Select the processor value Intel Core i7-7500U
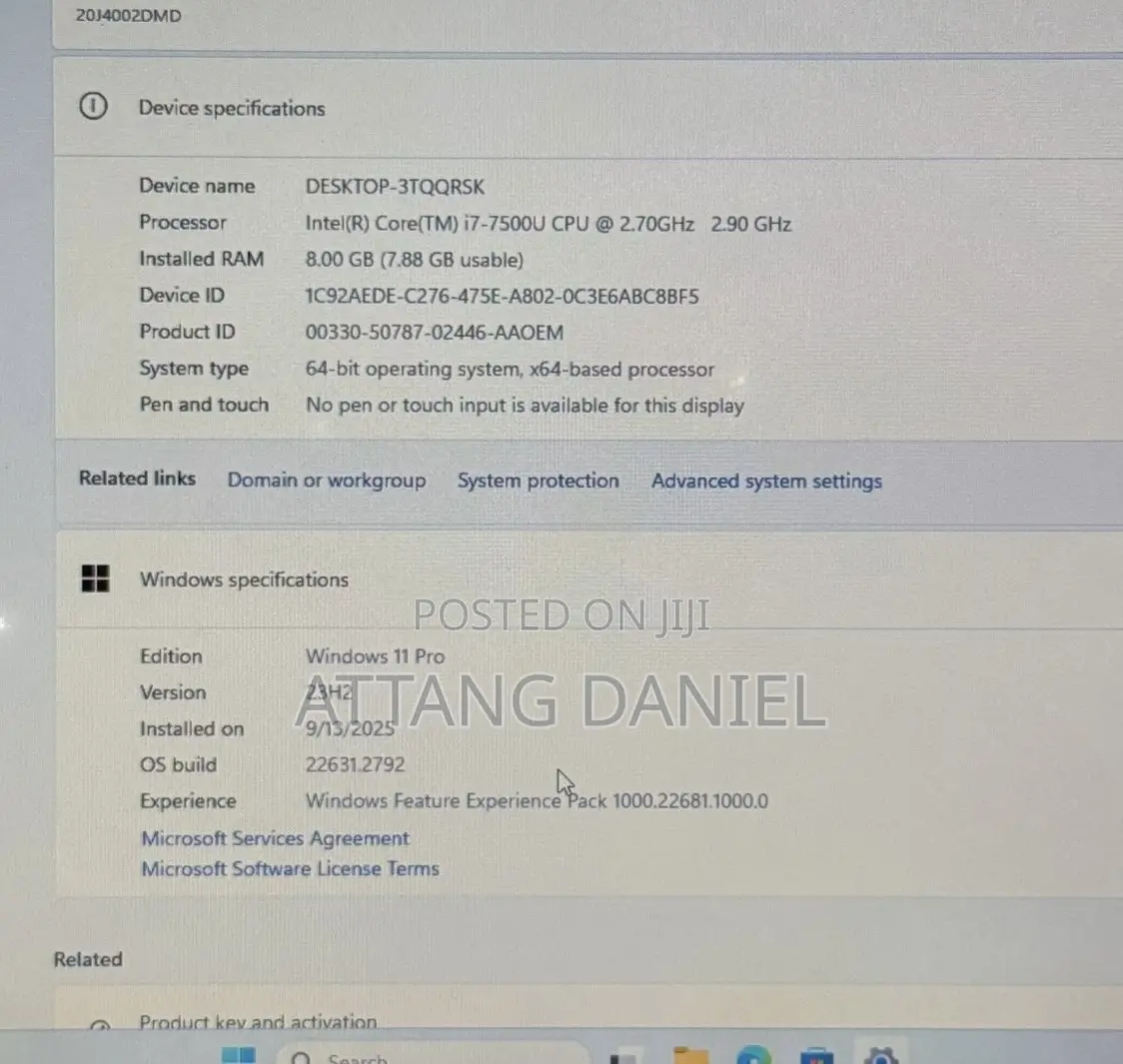Screen dimensions: 1123x1064 548,224
